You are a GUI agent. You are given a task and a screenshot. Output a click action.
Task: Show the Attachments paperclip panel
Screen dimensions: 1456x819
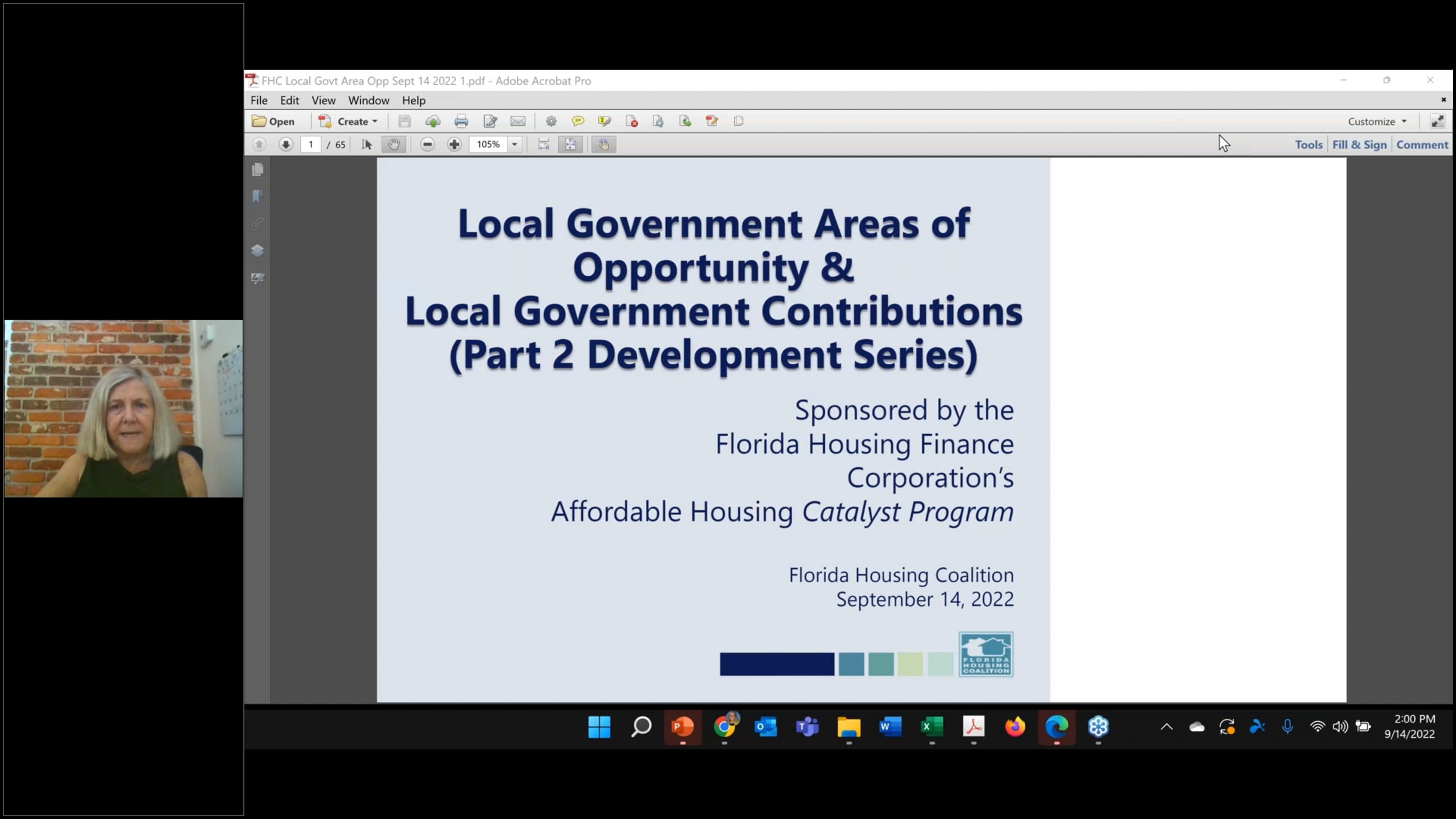pos(258,224)
